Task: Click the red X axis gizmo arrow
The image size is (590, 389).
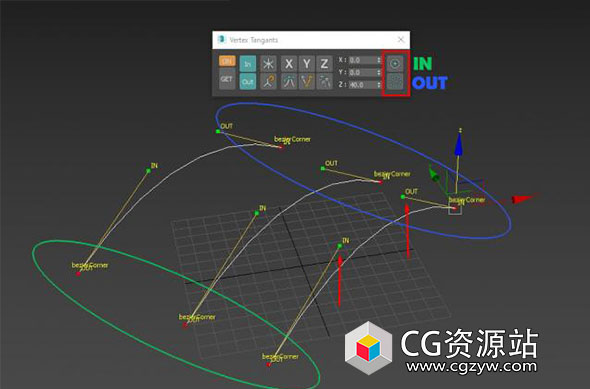Action: [523, 198]
